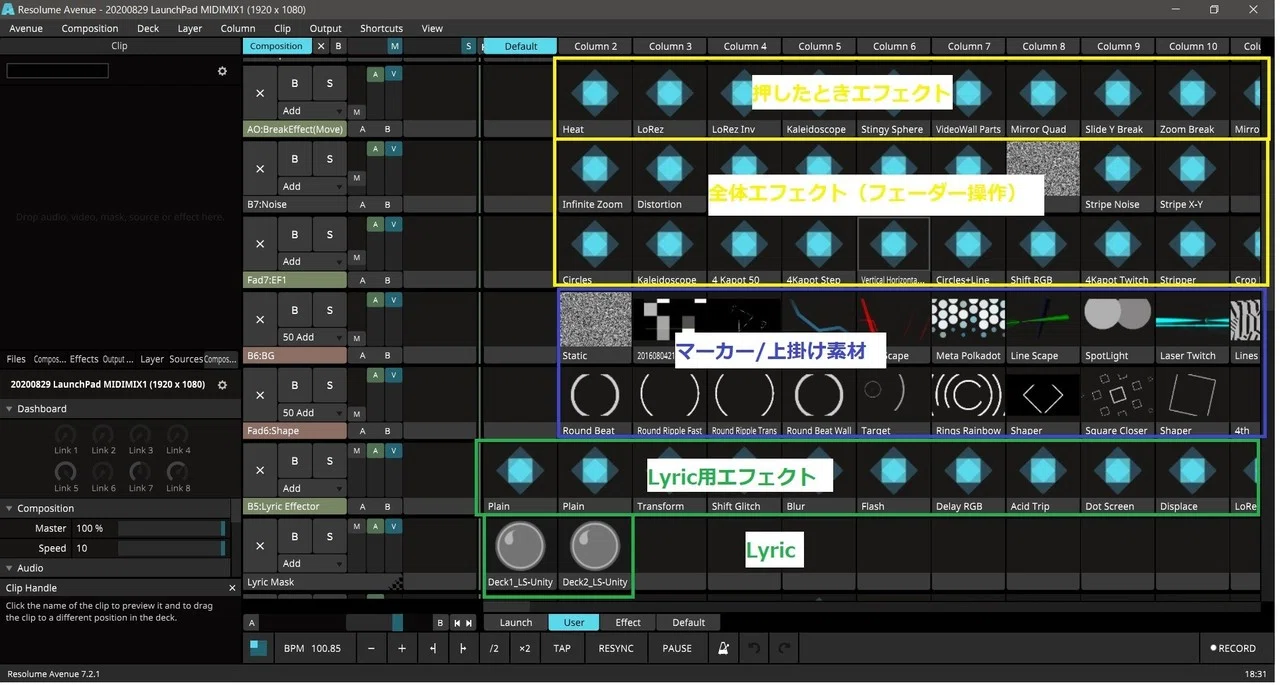The image size is (1280, 685).
Task: Increase BPM with the plus button
Action: click(x=402, y=648)
